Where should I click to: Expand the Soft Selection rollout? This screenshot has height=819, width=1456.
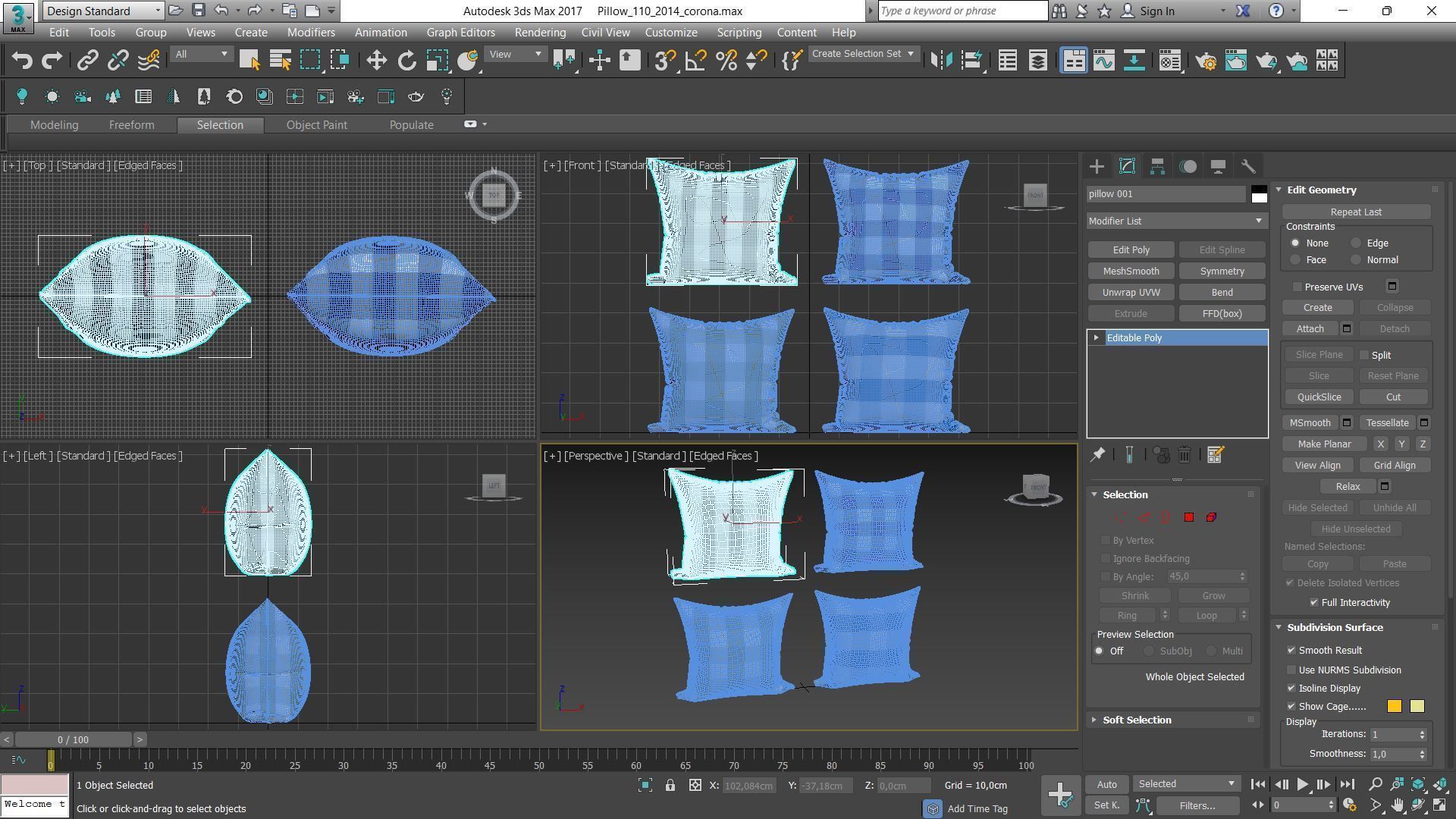coord(1136,720)
